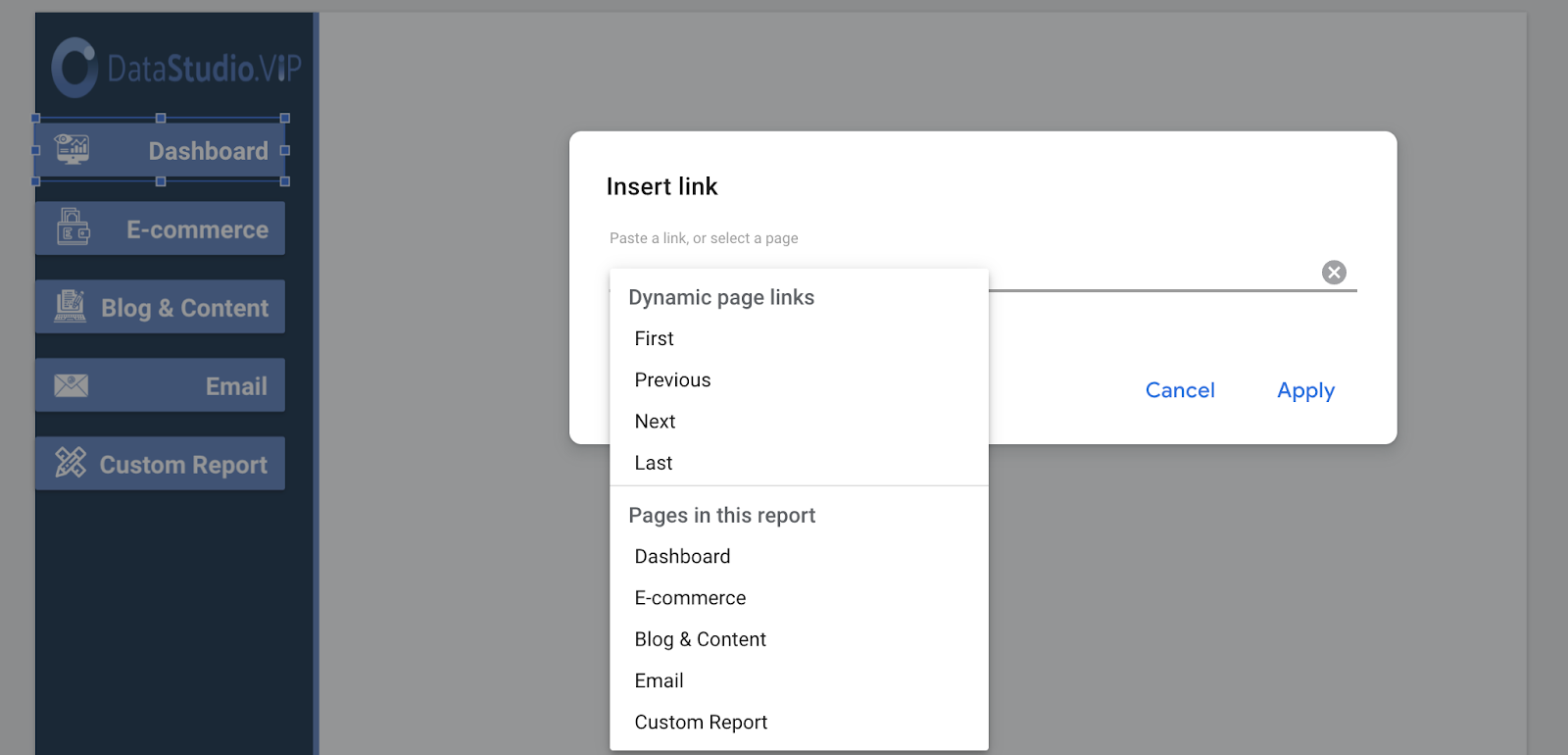The height and width of the screenshot is (755, 1568).
Task: Open the sidebar Dashboard button label
Action: click(x=208, y=151)
